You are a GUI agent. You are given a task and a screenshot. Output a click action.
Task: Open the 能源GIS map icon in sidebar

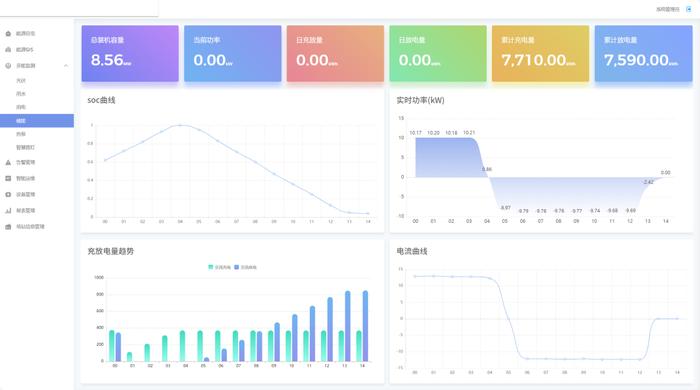click(x=8, y=50)
